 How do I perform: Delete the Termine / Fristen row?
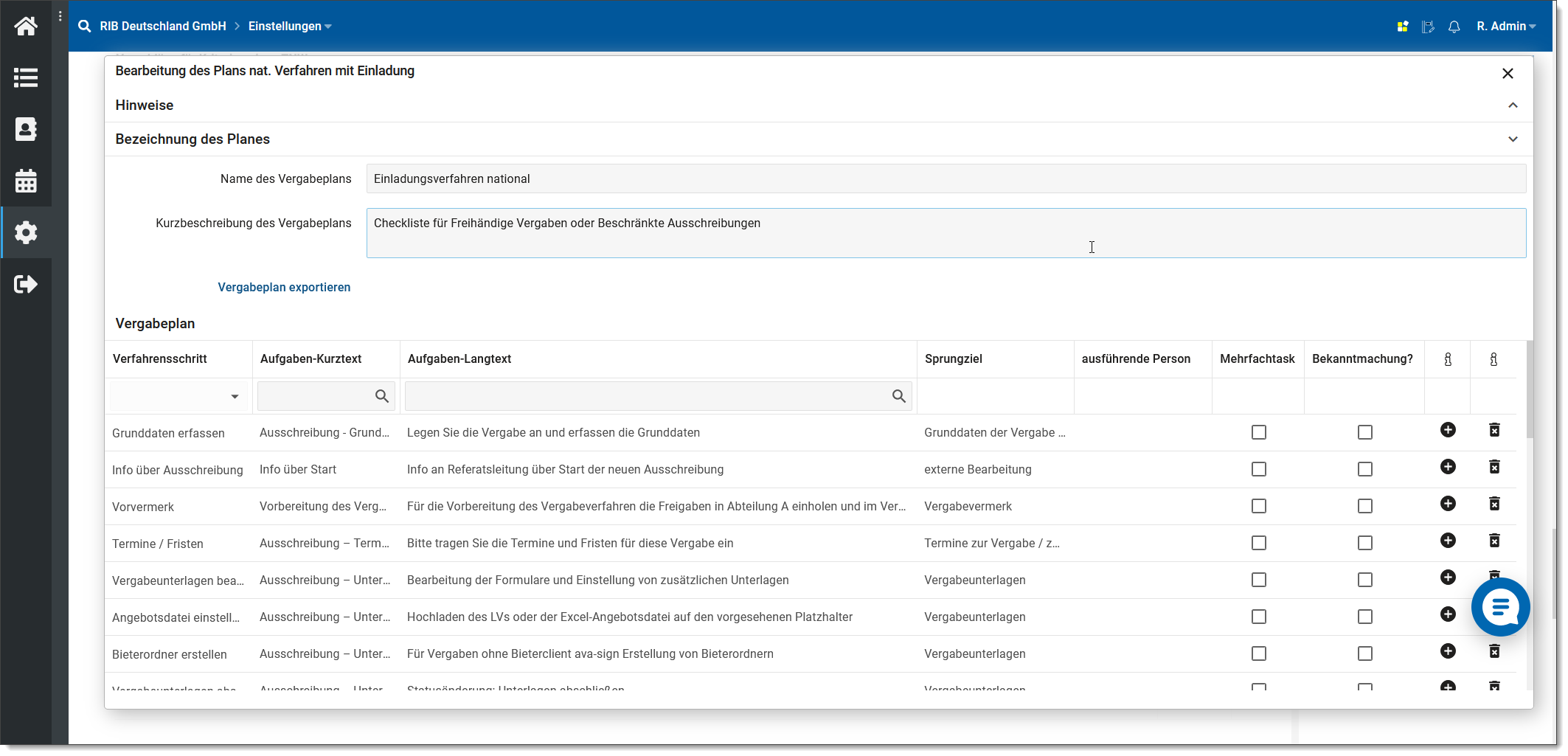1494,540
